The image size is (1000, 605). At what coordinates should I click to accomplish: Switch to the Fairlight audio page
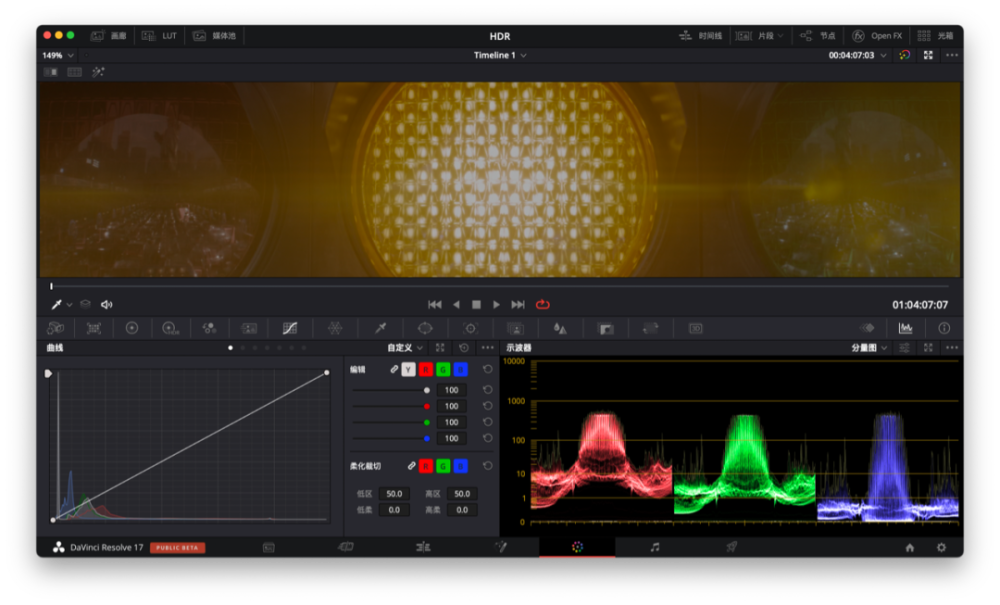[x=655, y=548]
